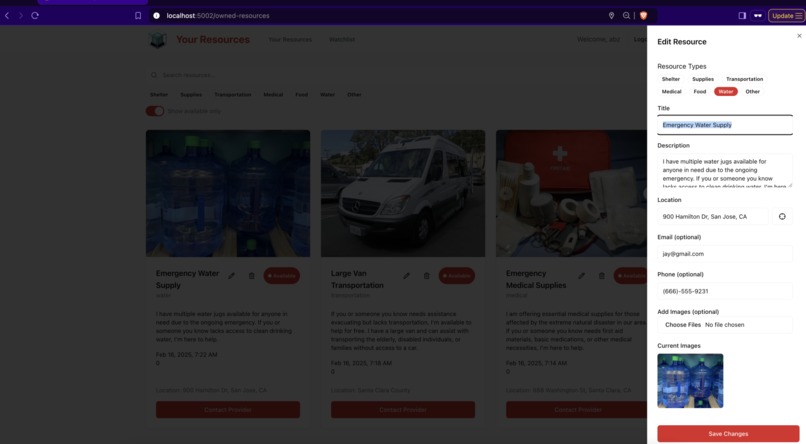The width and height of the screenshot is (806, 444).
Task: Click the browser back arrow
Action: (x=7, y=15)
